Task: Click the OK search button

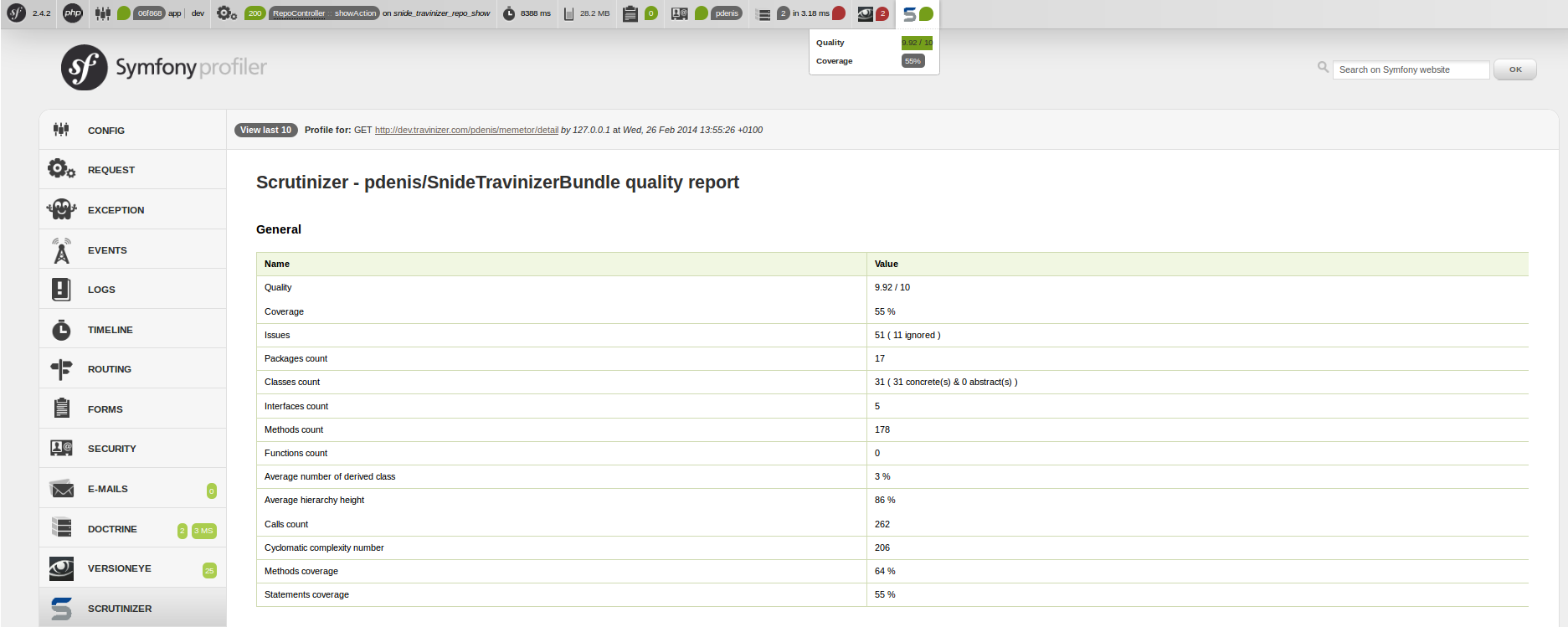Action: tap(1515, 69)
